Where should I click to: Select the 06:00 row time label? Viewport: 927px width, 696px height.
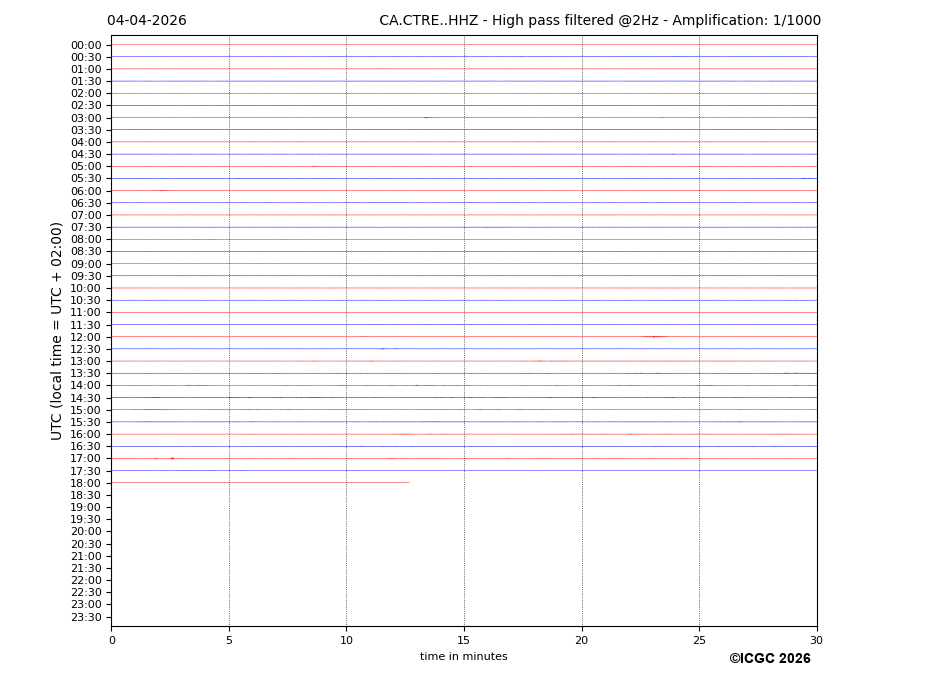pos(86,191)
